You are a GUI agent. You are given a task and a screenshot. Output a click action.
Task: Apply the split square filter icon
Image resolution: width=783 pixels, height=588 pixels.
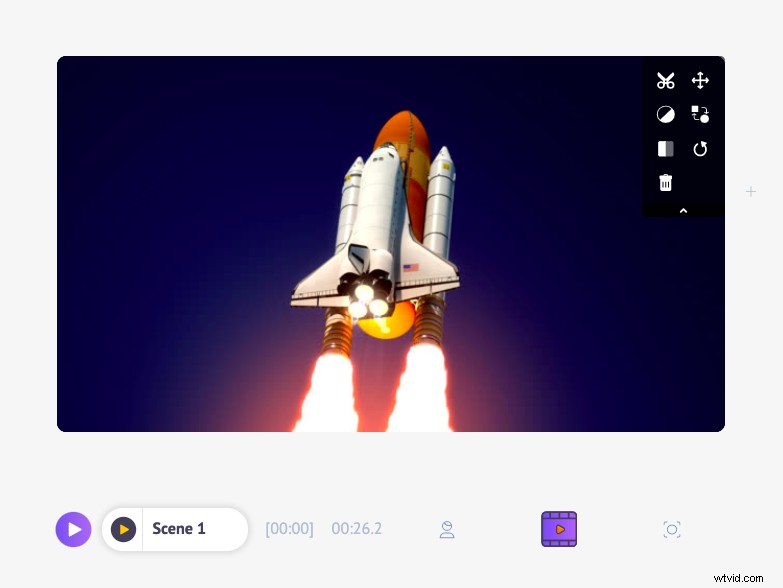[x=665, y=149]
